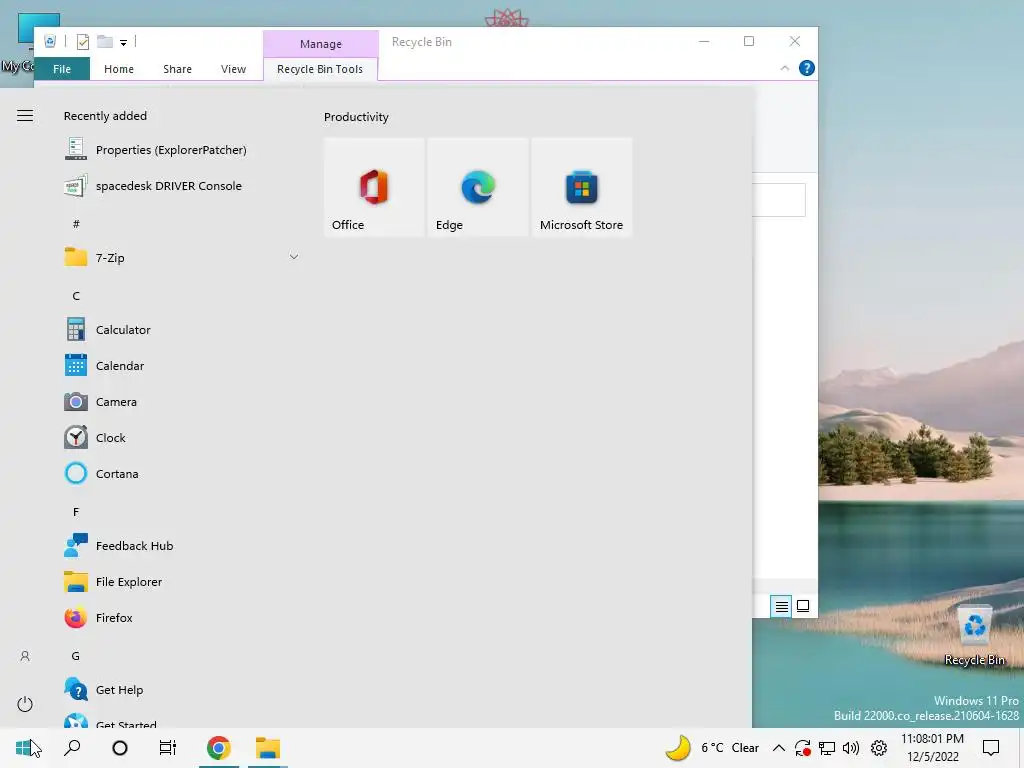Click New folder quick access icon
Image resolution: width=1024 pixels, height=768 pixels.
tap(104, 42)
